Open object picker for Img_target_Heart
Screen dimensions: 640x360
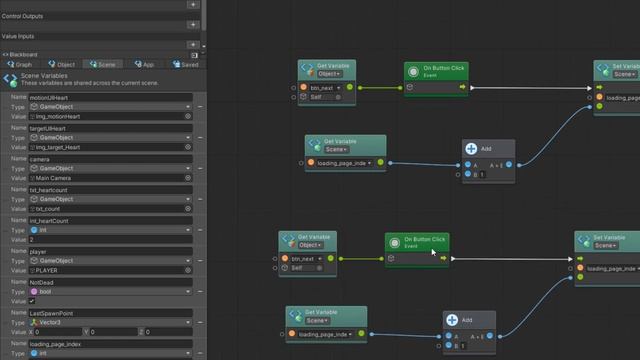click(x=188, y=147)
